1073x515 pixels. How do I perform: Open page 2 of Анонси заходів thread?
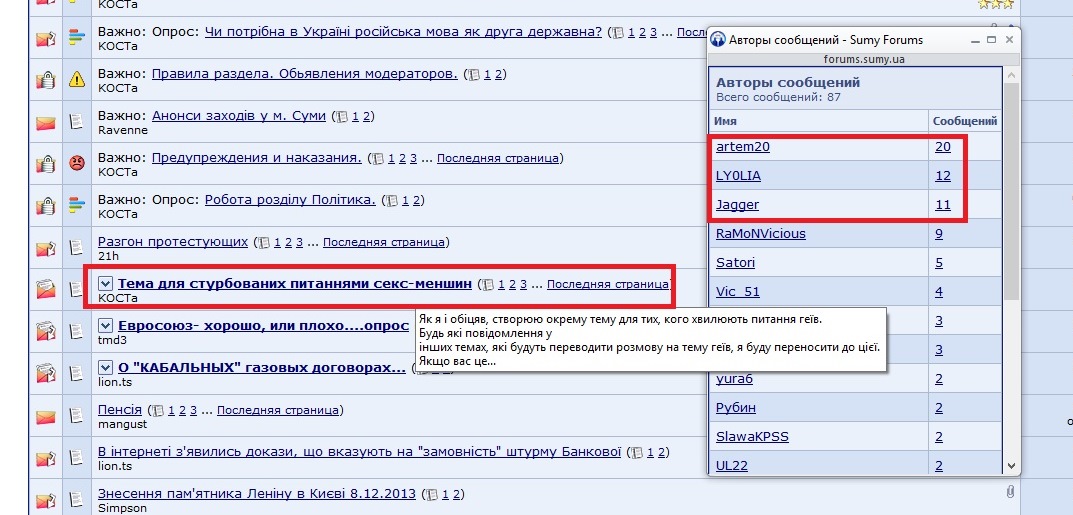click(367, 116)
